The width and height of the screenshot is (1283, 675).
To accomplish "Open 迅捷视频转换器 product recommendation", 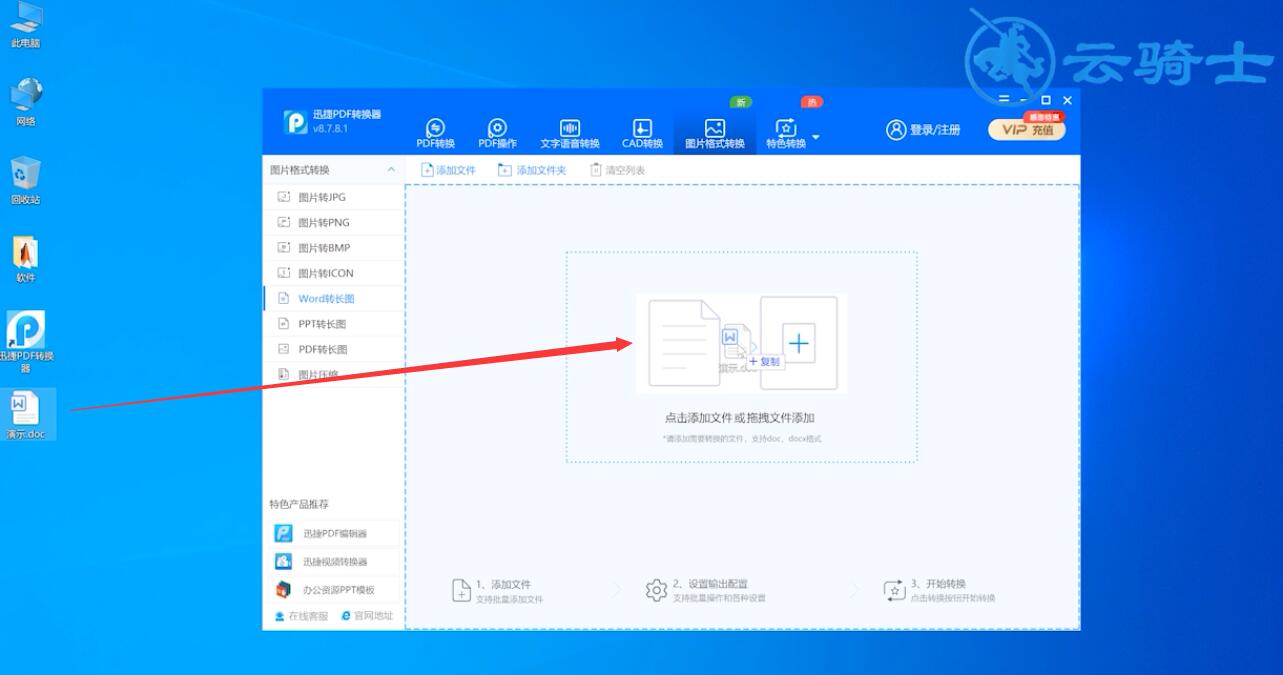I will point(334,561).
